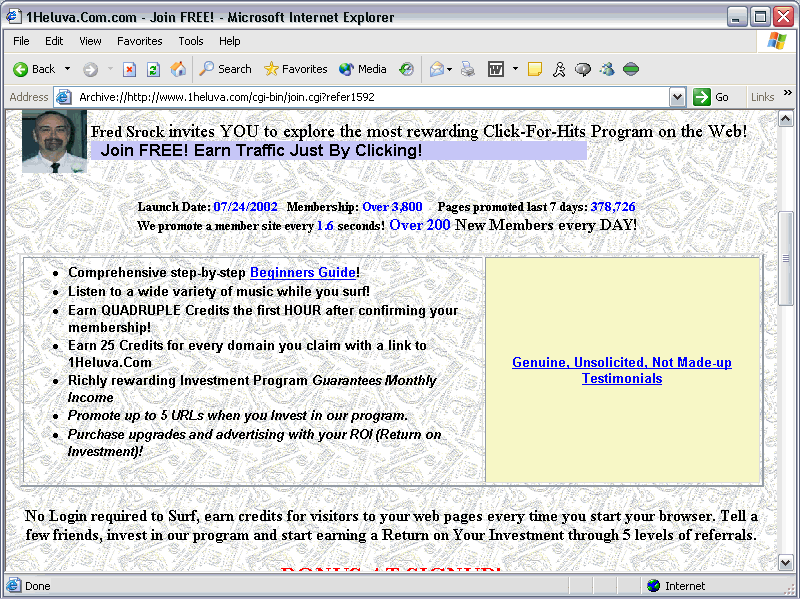Go to the Home page icon
800x600 pixels.
point(178,69)
